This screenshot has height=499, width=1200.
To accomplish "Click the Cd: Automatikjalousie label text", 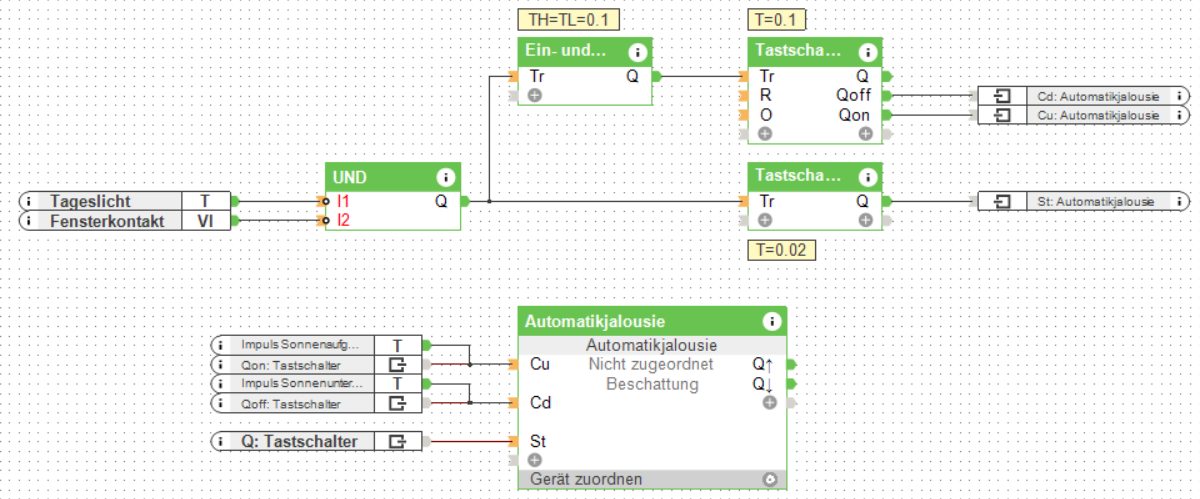I will [x=1099, y=96].
